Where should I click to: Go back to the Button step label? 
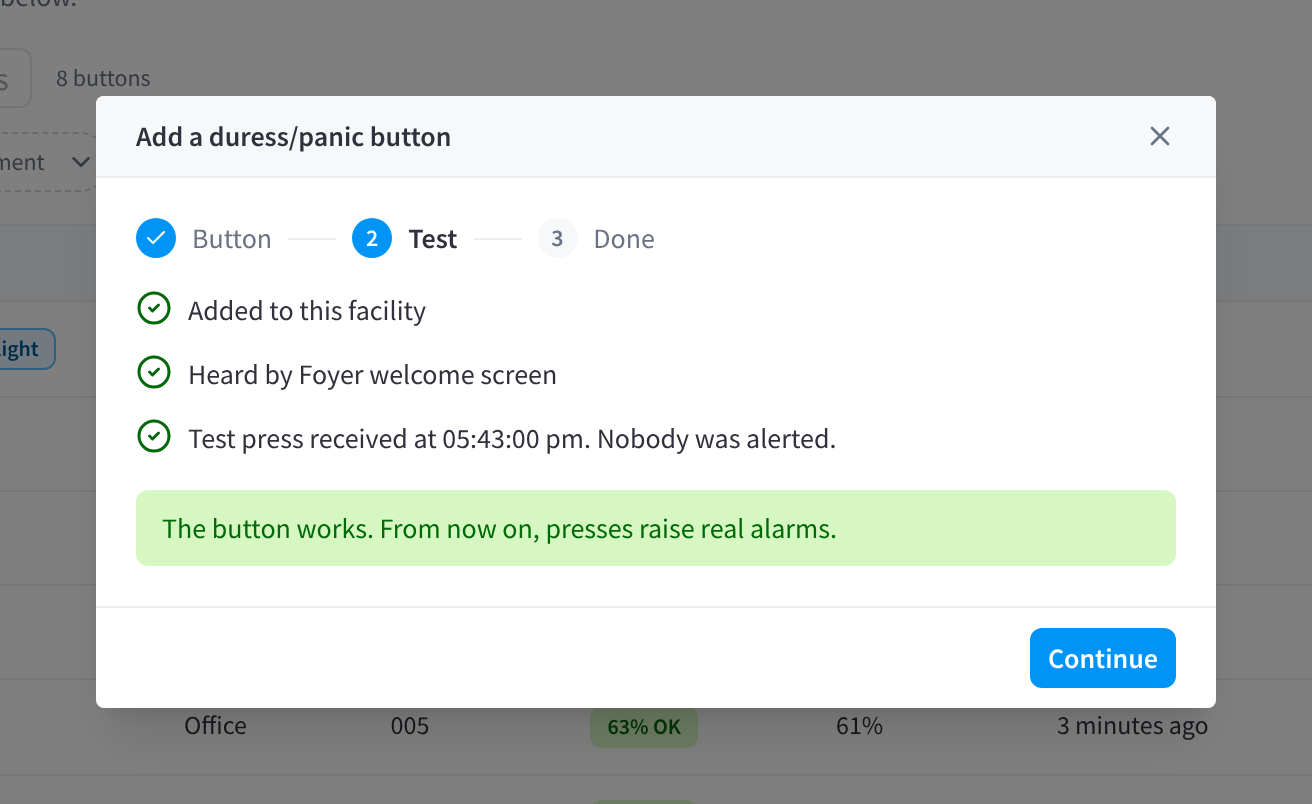click(232, 239)
